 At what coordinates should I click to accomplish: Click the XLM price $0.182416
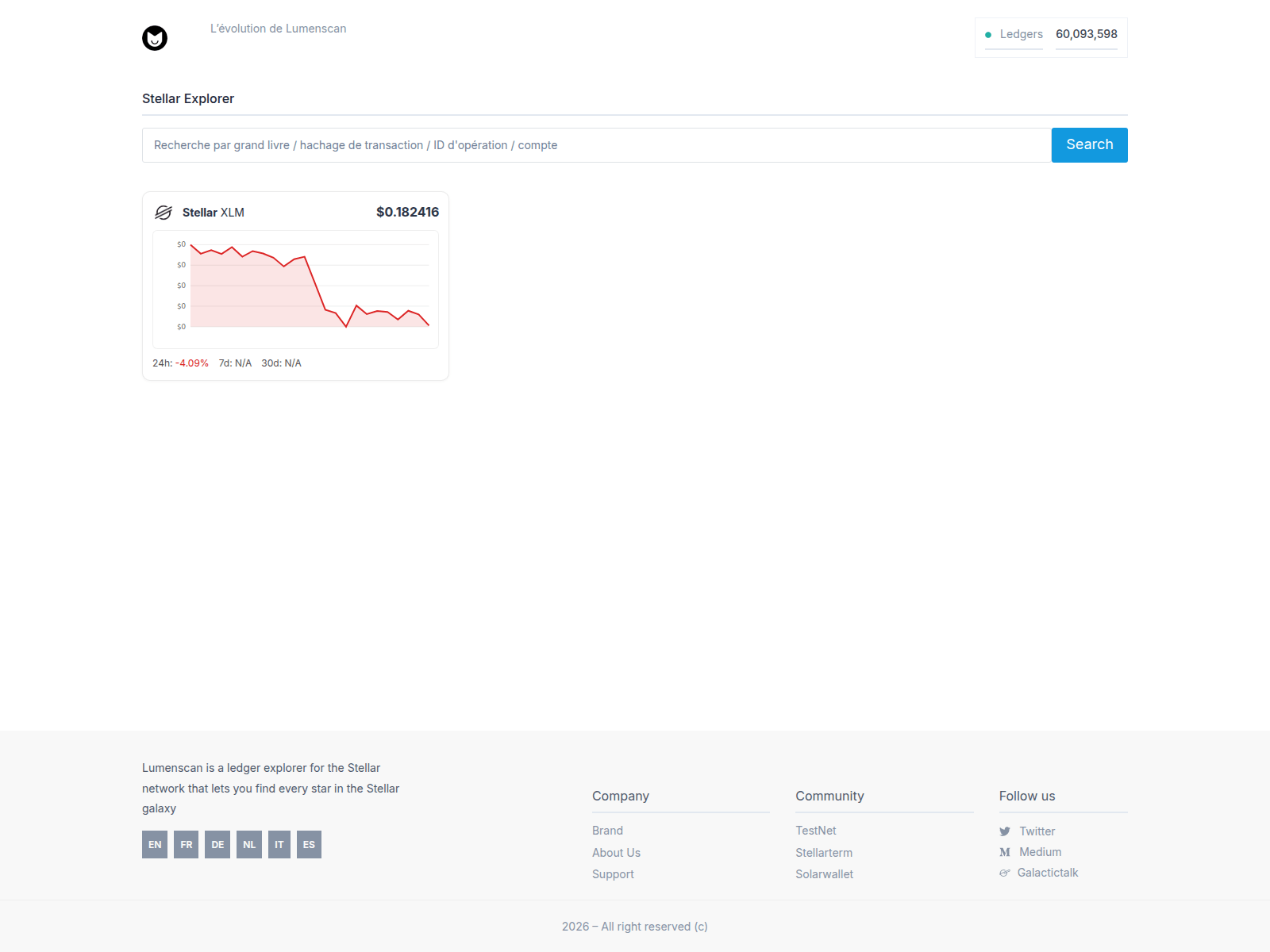tap(407, 212)
